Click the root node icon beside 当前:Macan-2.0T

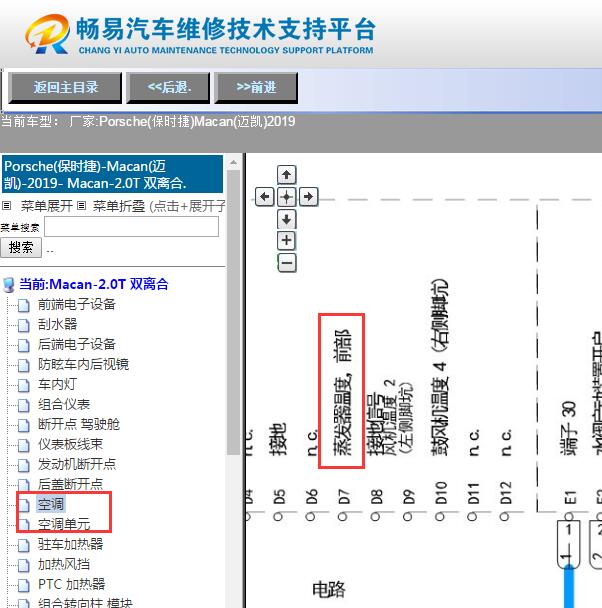pyautogui.click(x=9, y=285)
